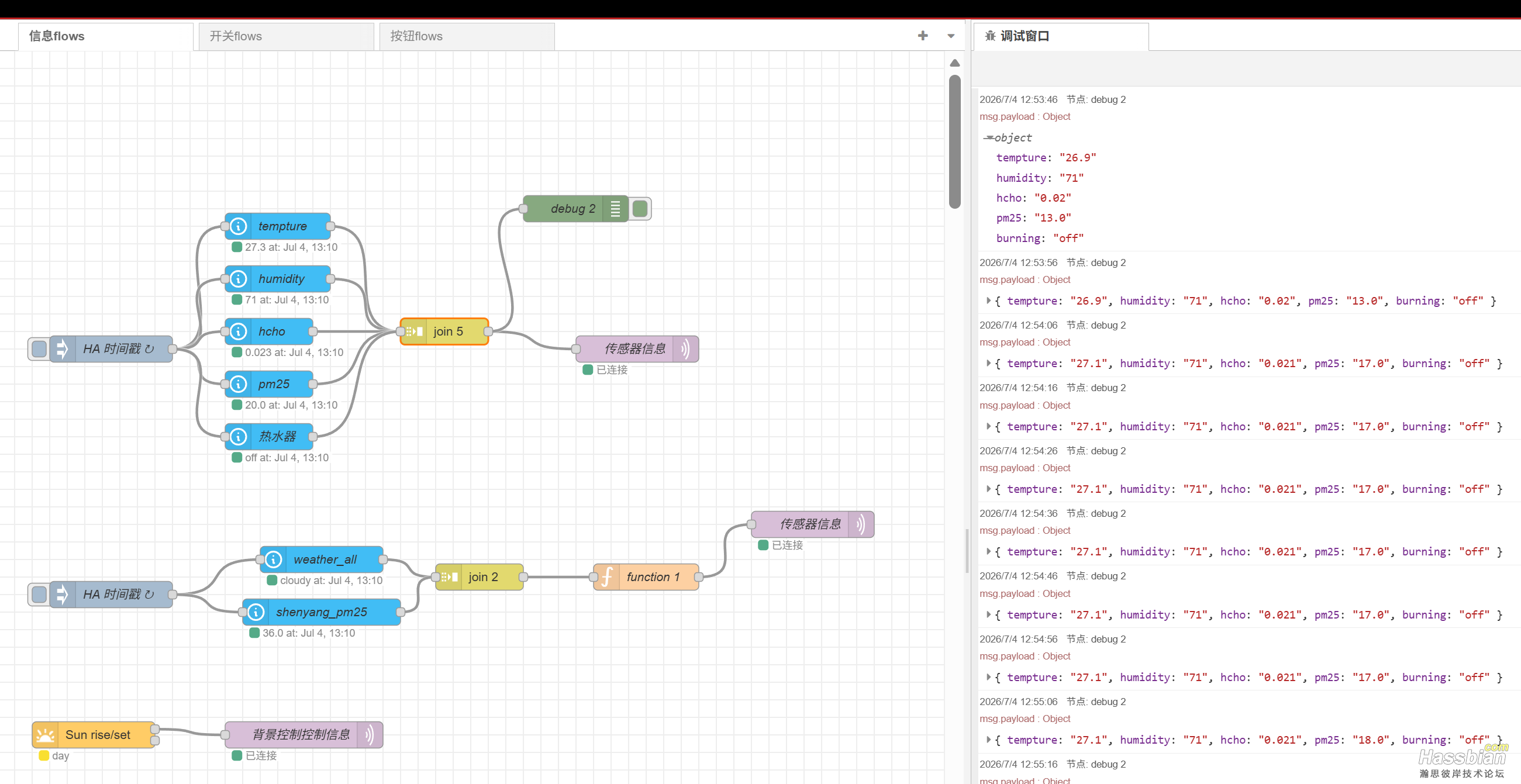The height and width of the screenshot is (784, 1521).
Task: Click the canvas scroll up arrow
Action: [955, 63]
